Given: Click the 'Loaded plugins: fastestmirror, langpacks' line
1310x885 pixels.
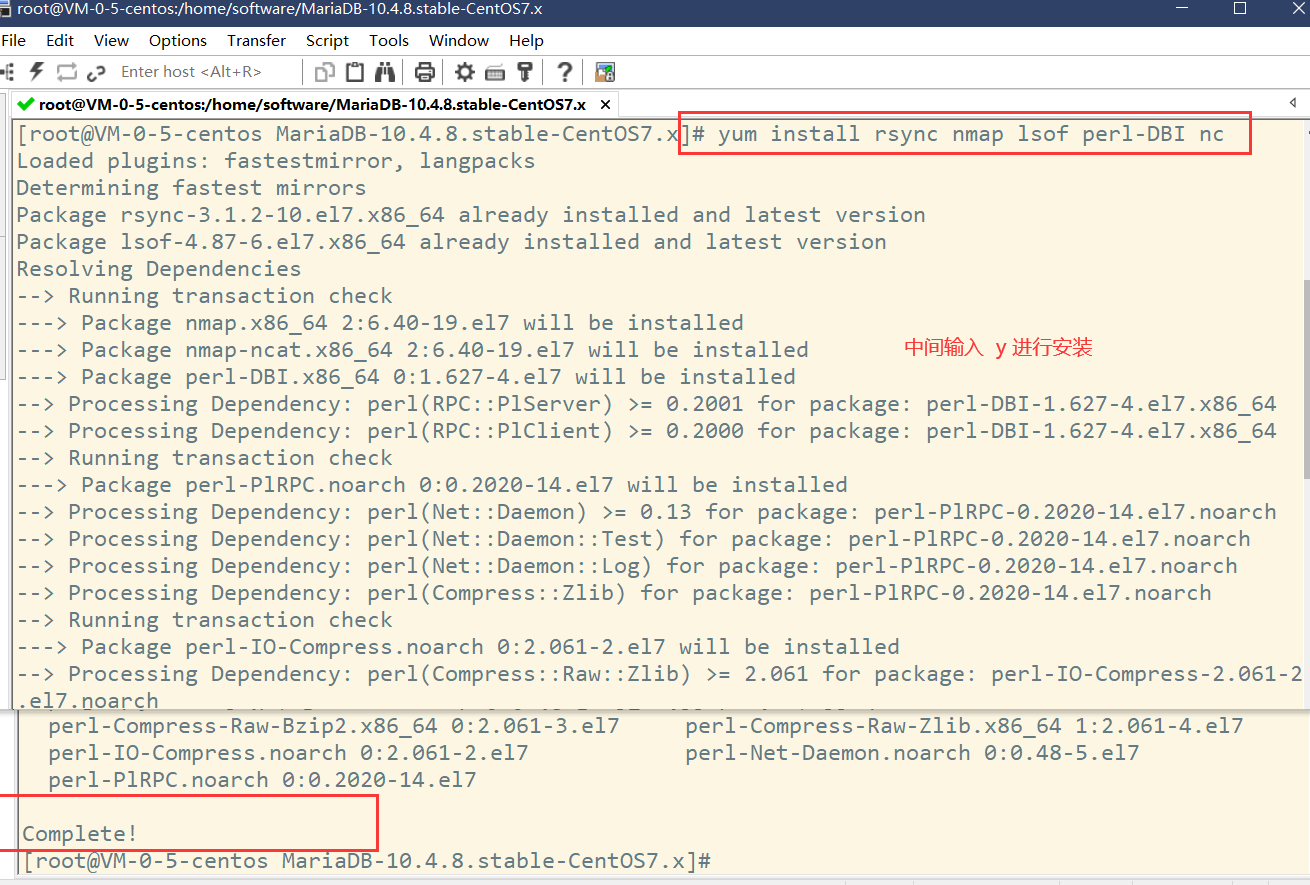Looking at the screenshot, I should [276, 161].
